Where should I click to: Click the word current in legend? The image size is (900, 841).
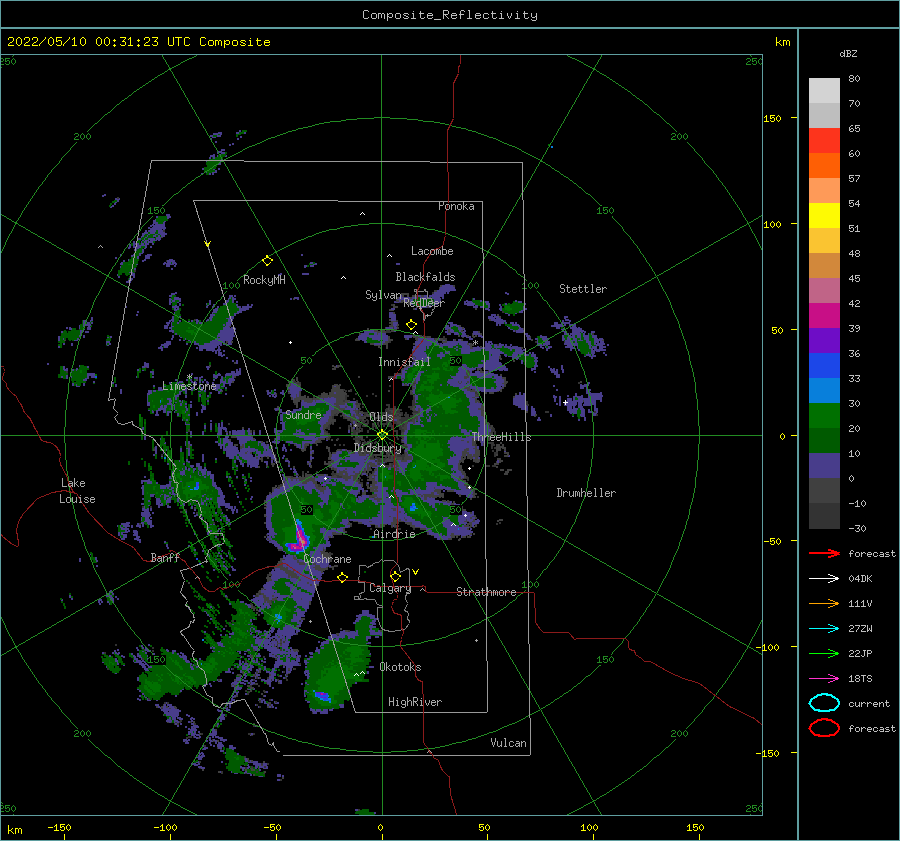click(869, 704)
